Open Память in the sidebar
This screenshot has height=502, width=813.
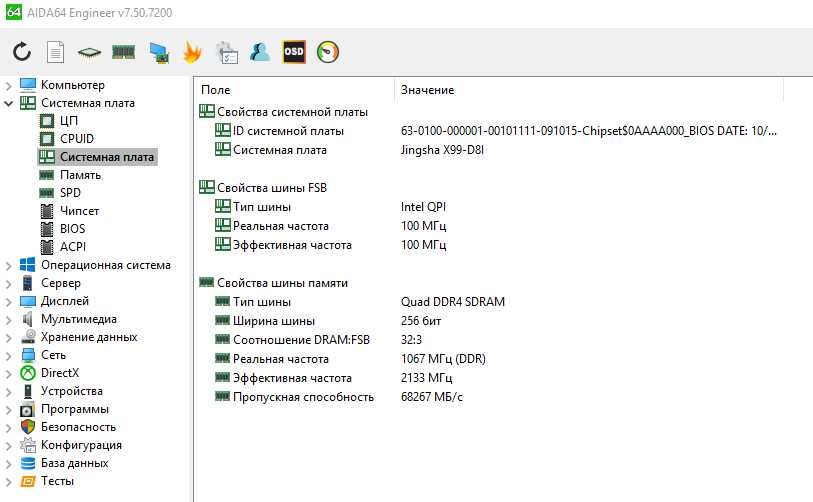80,175
